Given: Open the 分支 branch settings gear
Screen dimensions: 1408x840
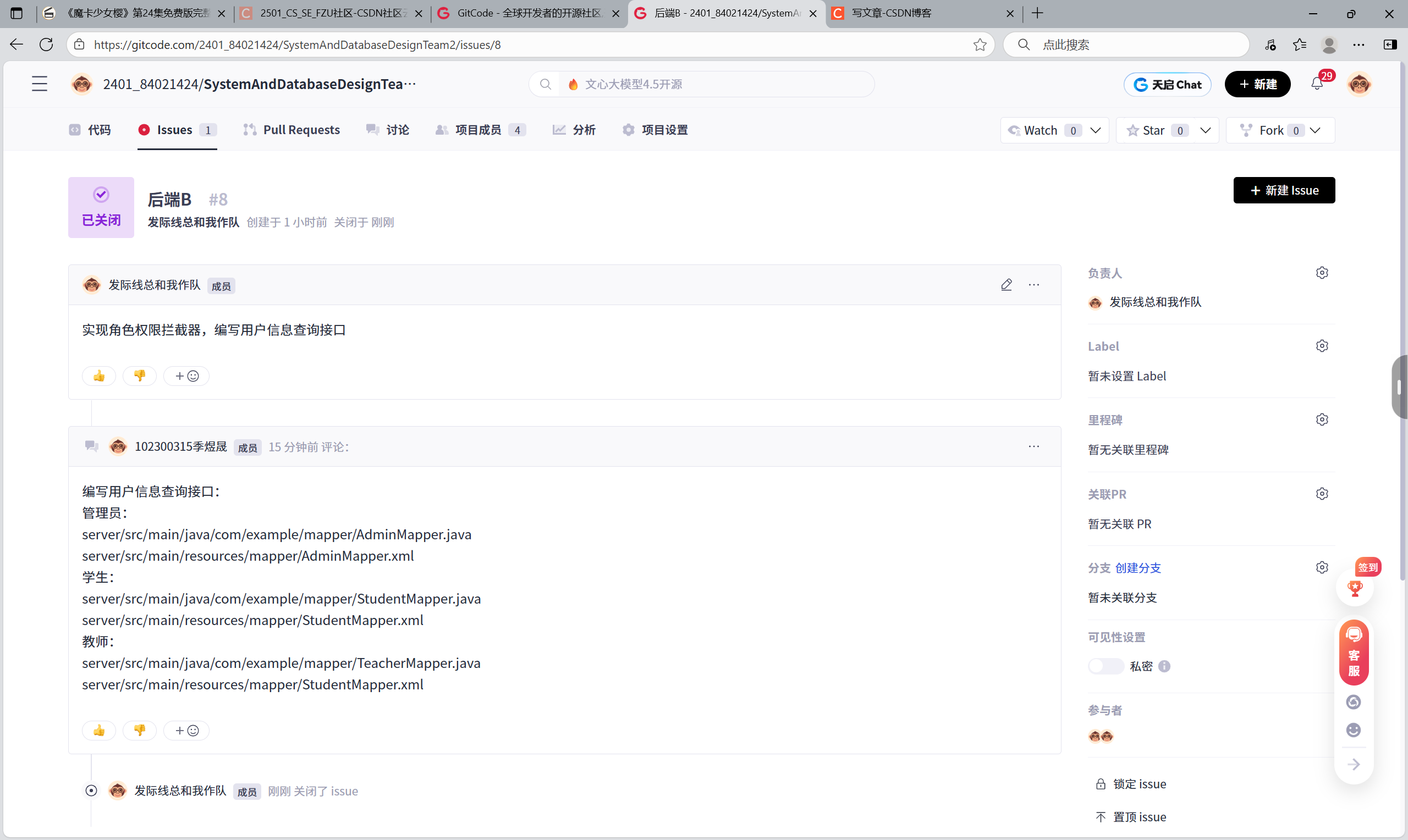Looking at the screenshot, I should point(1322,567).
